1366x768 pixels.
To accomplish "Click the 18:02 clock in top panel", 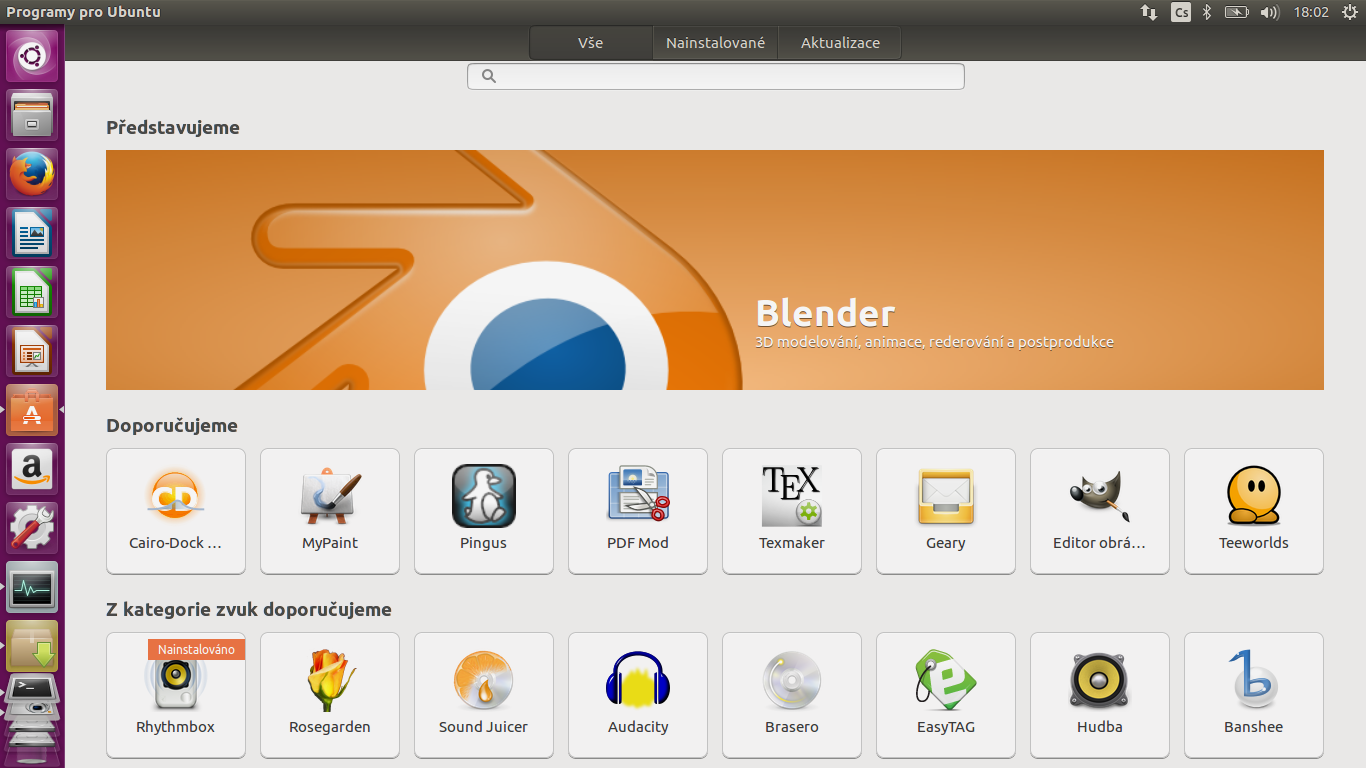I will pyautogui.click(x=1311, y=12).
